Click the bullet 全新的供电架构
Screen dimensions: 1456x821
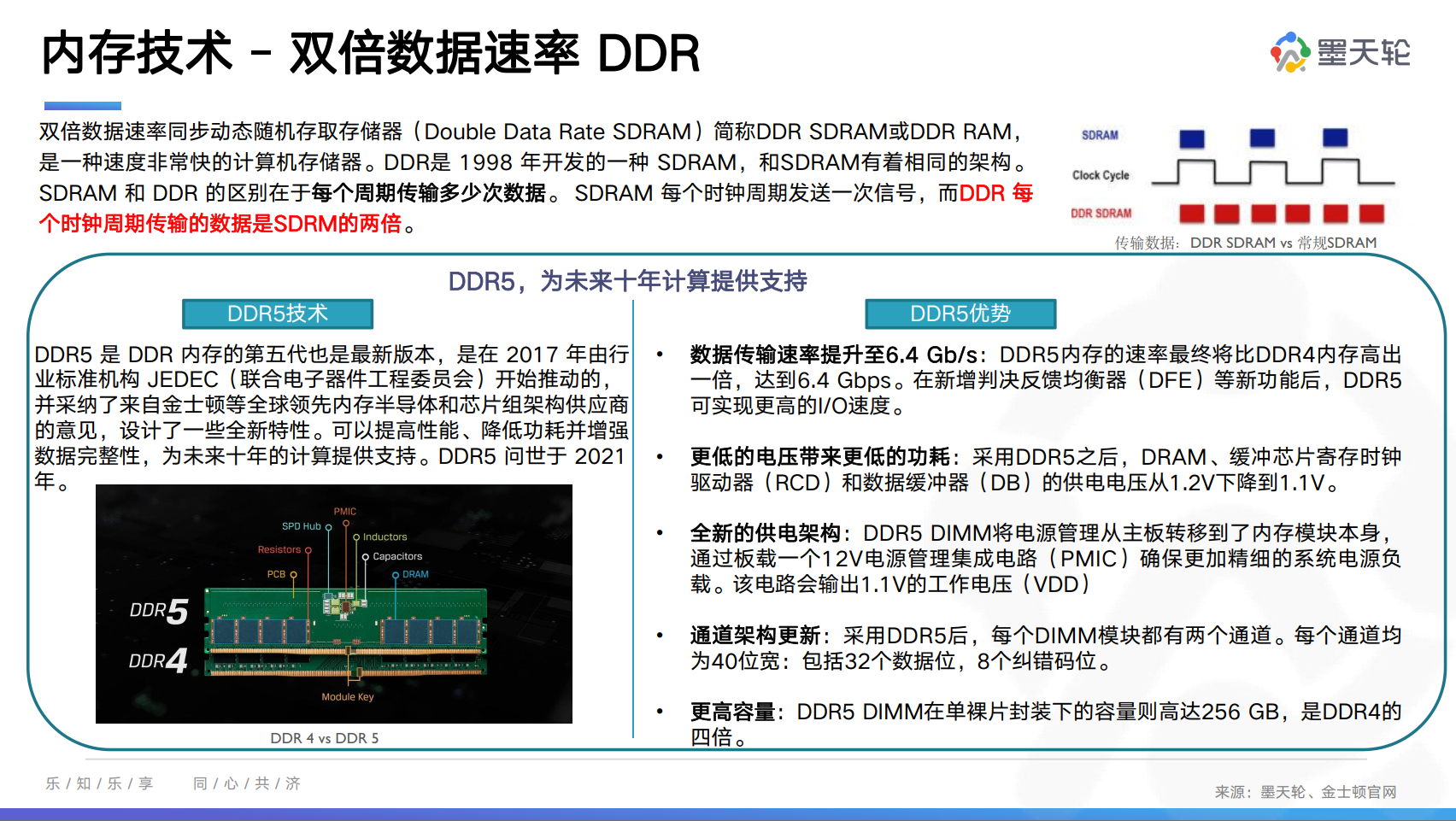[766, 533]
